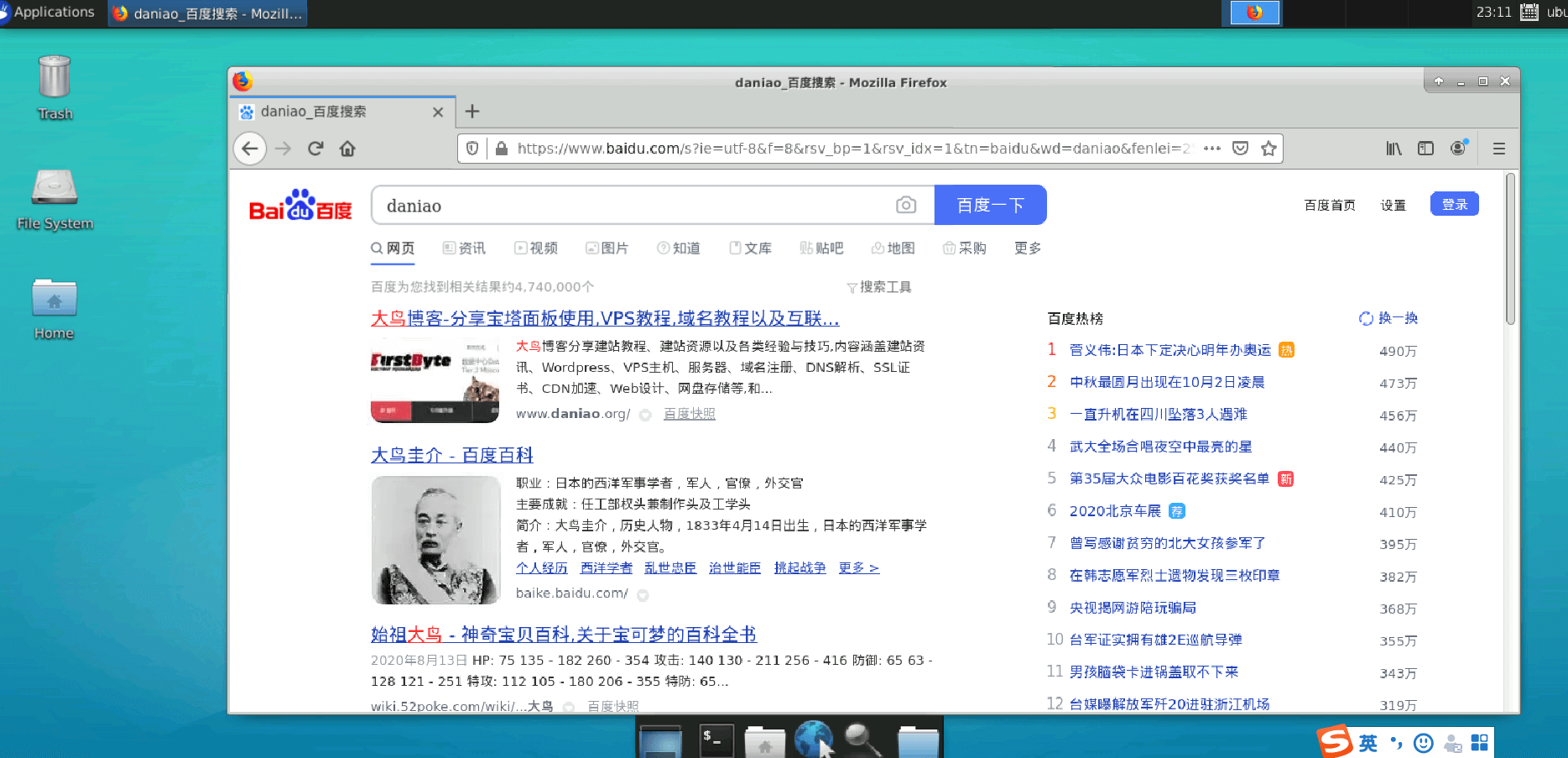Click the forward navigation arrow
This screenshot has height=758, width=1568.
pyautogui.click(x=284, y=149)
